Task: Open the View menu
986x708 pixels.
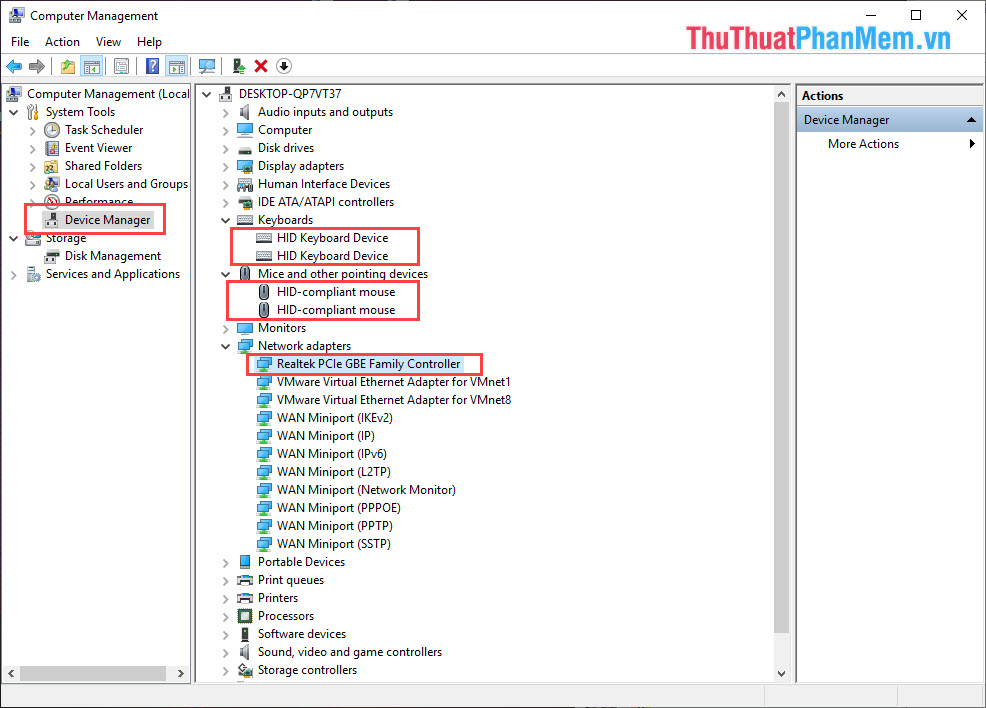Action: coord(108,41)
